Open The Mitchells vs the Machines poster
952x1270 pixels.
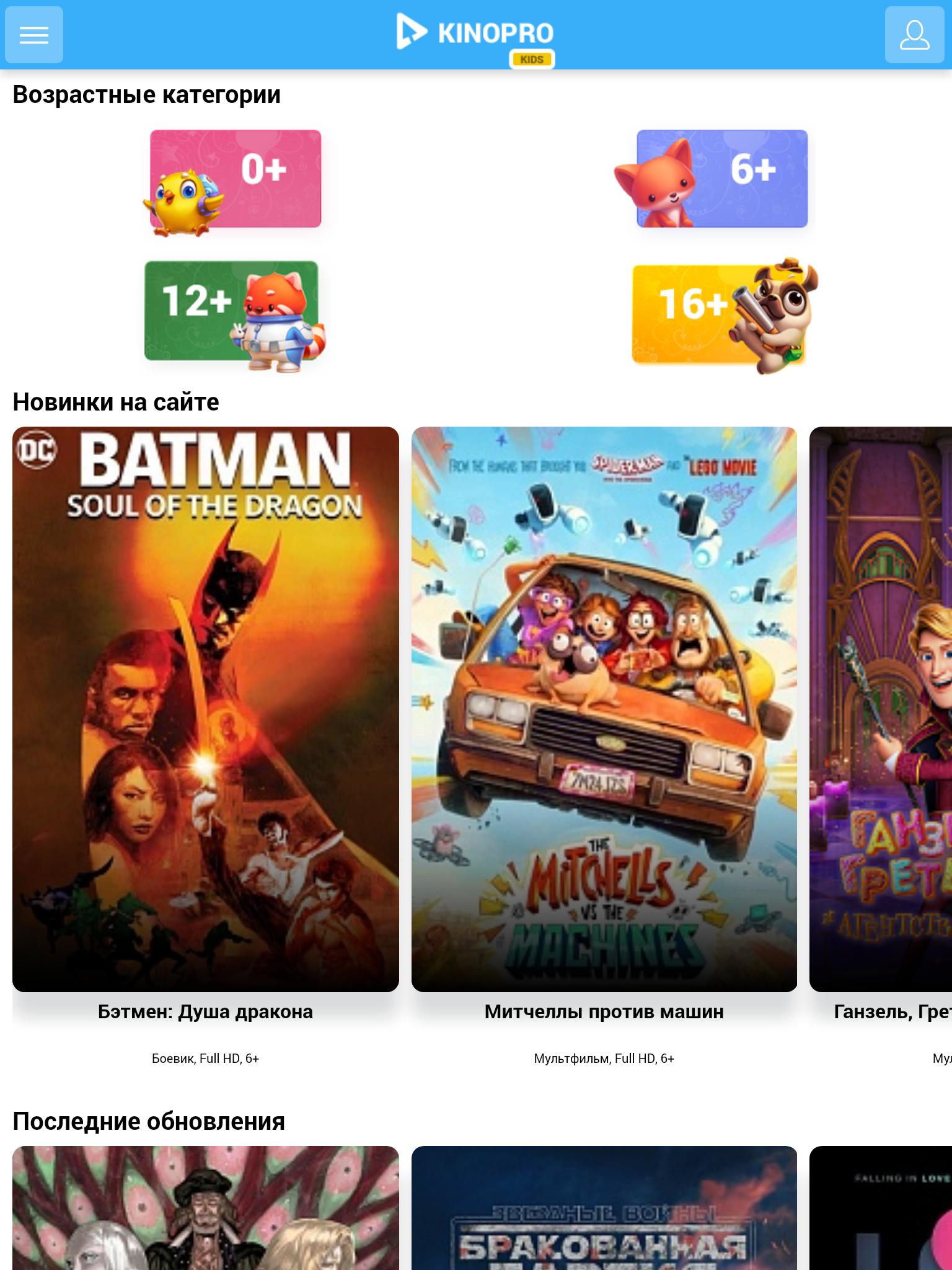[x=604, y=709]
